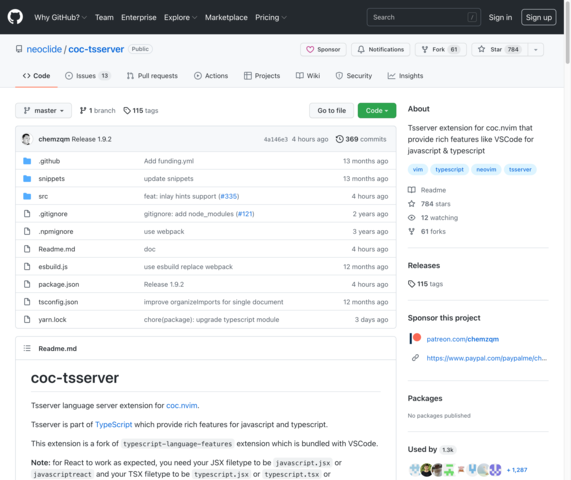Open the Readme.md file in list
571x480 pixels.
click(x=57, y=249)
